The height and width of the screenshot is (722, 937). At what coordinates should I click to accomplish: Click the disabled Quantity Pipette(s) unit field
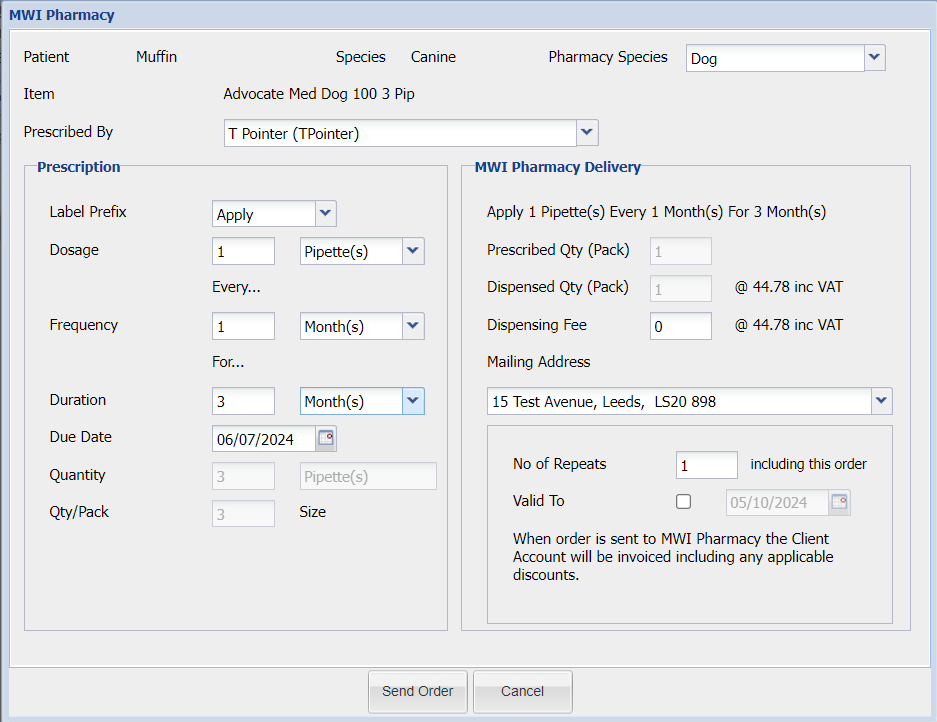click(368, 476)
